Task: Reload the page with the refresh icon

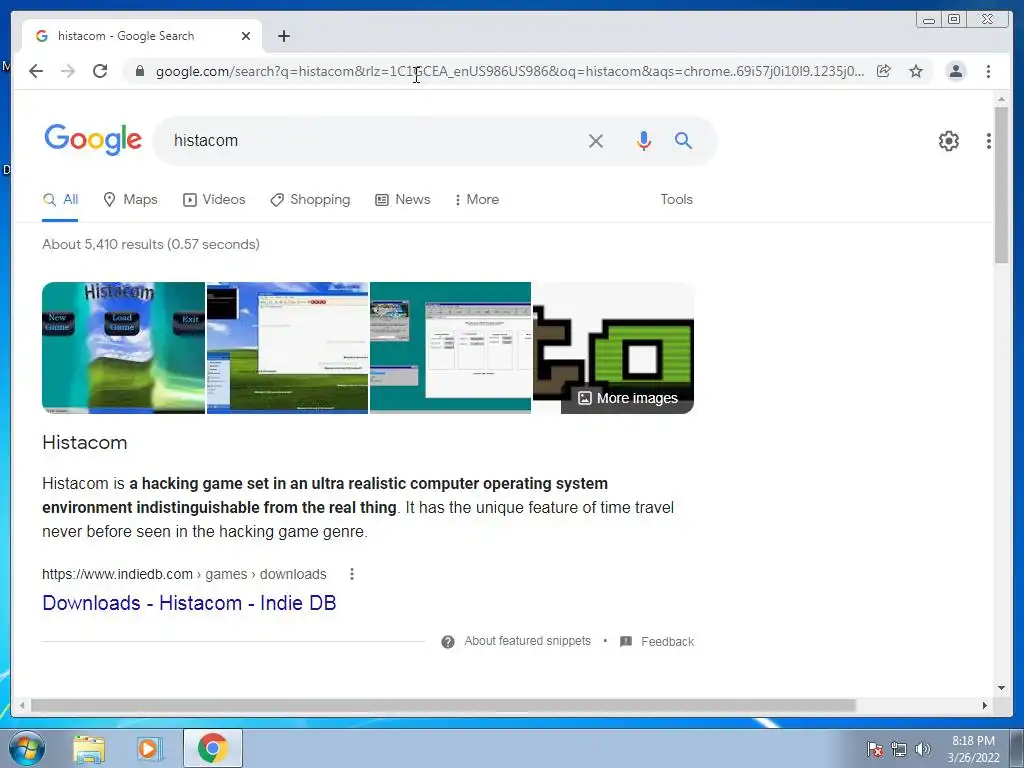Action: click(100, 71)
